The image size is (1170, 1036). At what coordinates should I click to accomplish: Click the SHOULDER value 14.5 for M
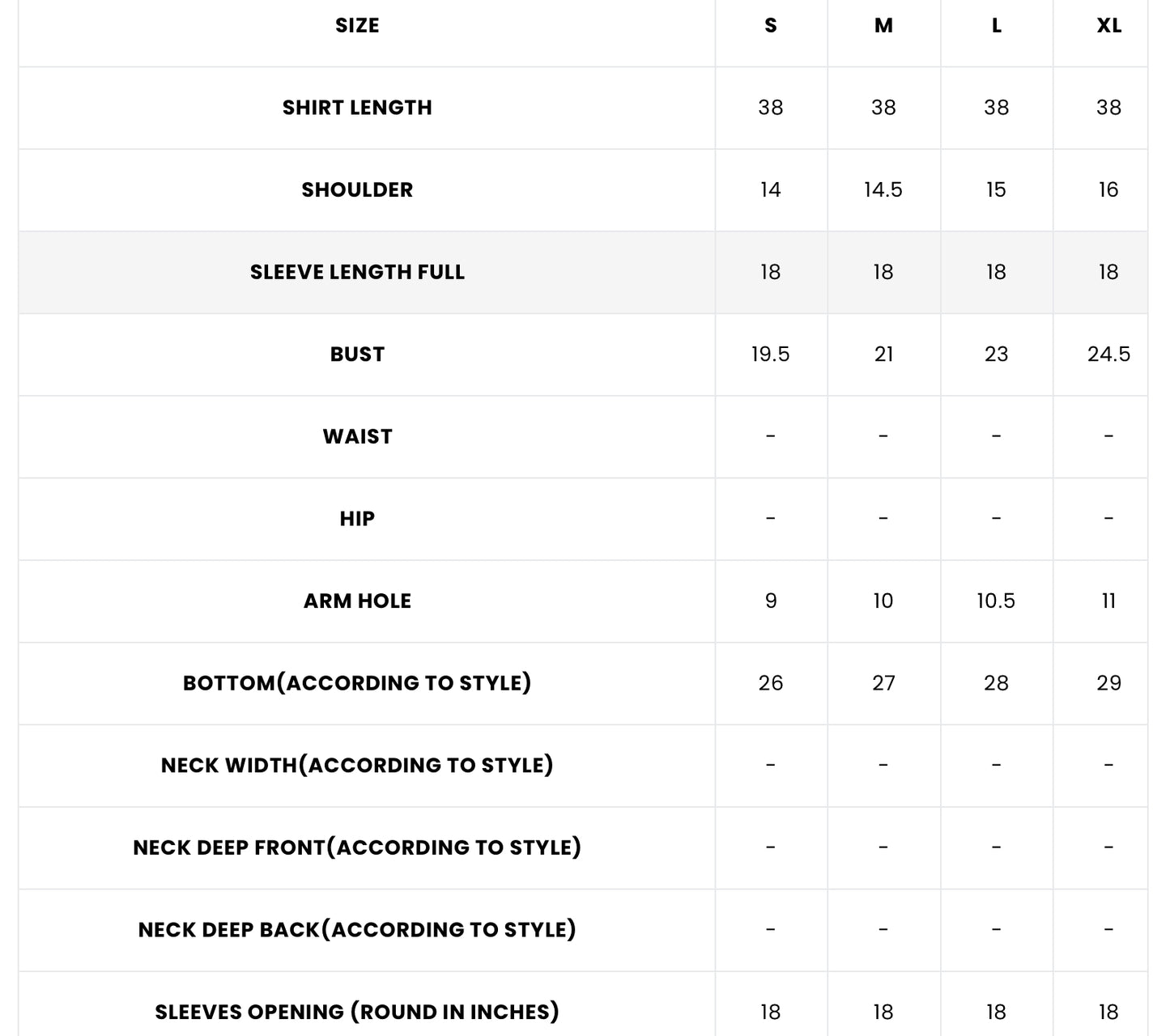pyautogui.click(x=883, y=190)
